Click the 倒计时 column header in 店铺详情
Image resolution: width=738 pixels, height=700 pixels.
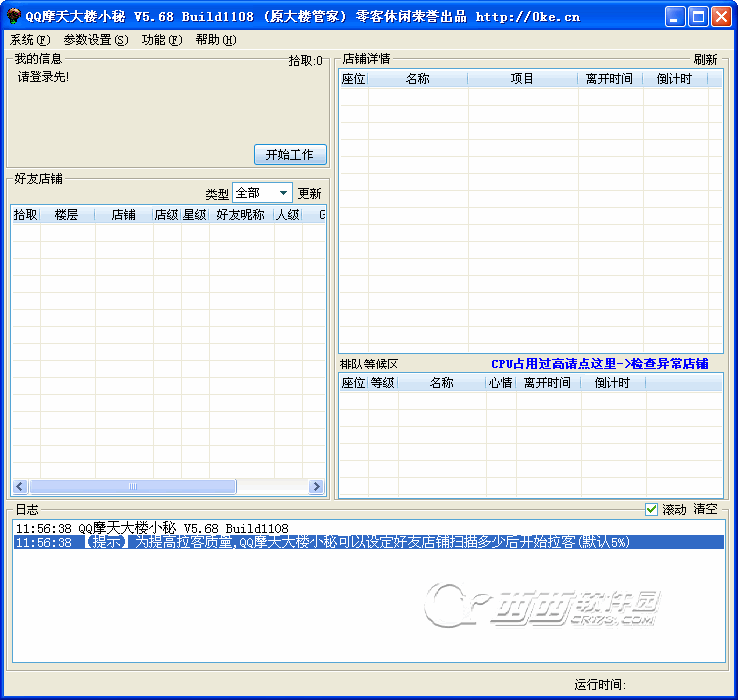point(674,79)
